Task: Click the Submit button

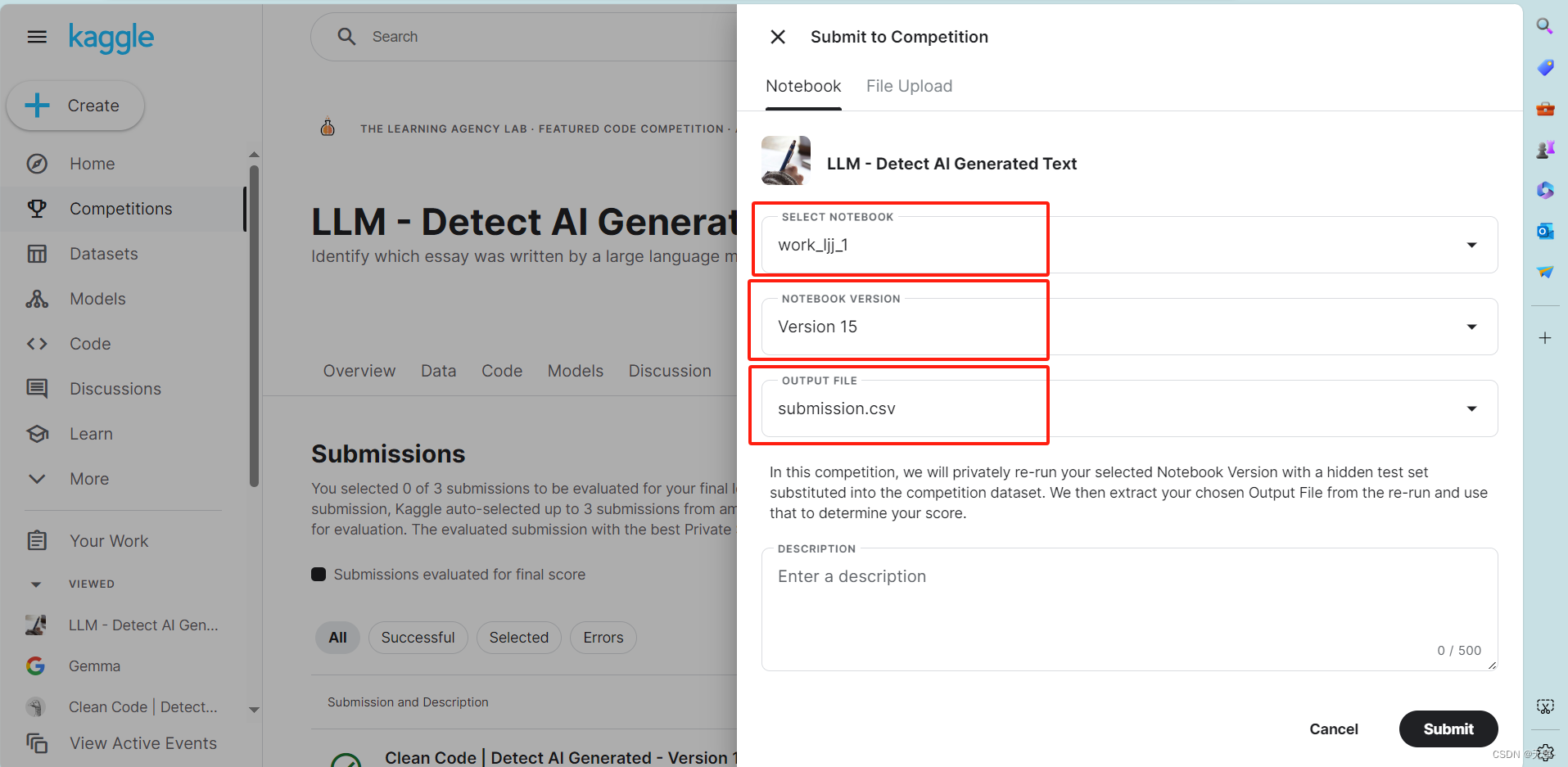Action: coord(1448,729)
